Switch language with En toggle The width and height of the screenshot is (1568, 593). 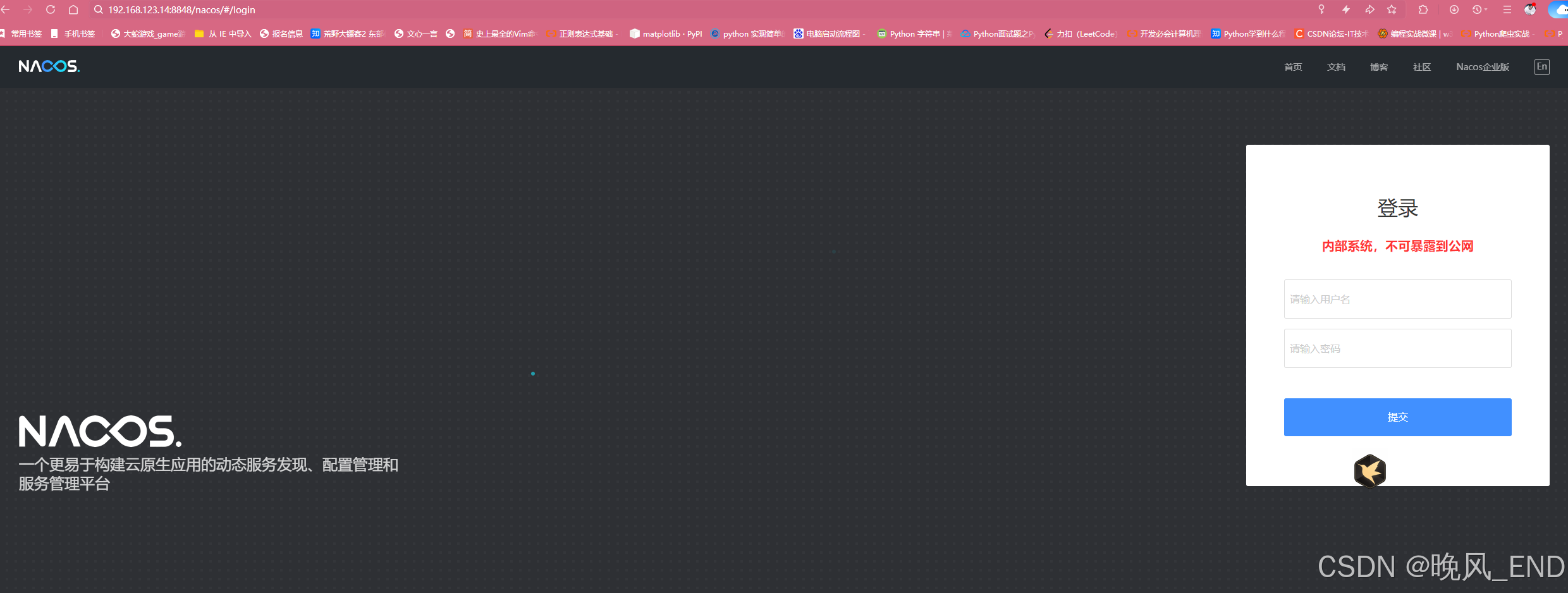1542,67
